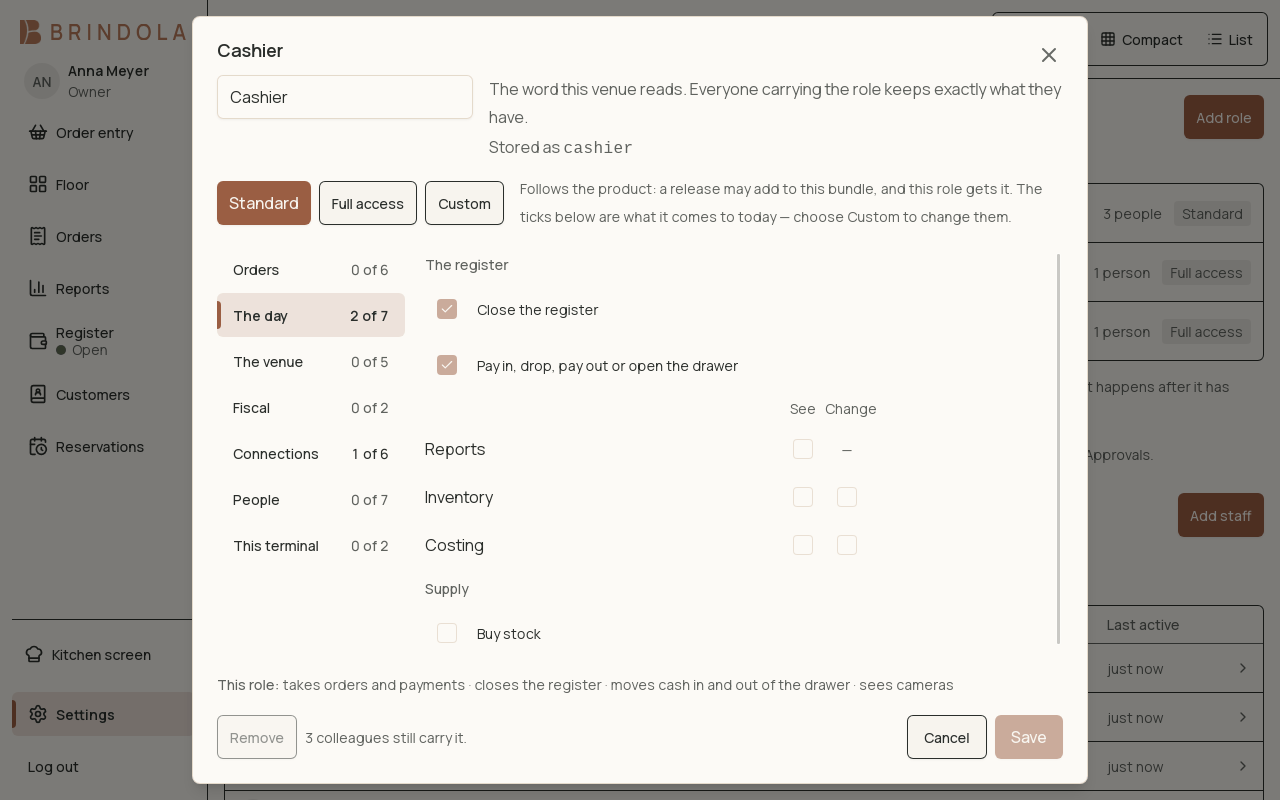Tick the See checkbox for Inventory
This screenshot has width=1280, height=800.
coord(803,497)
